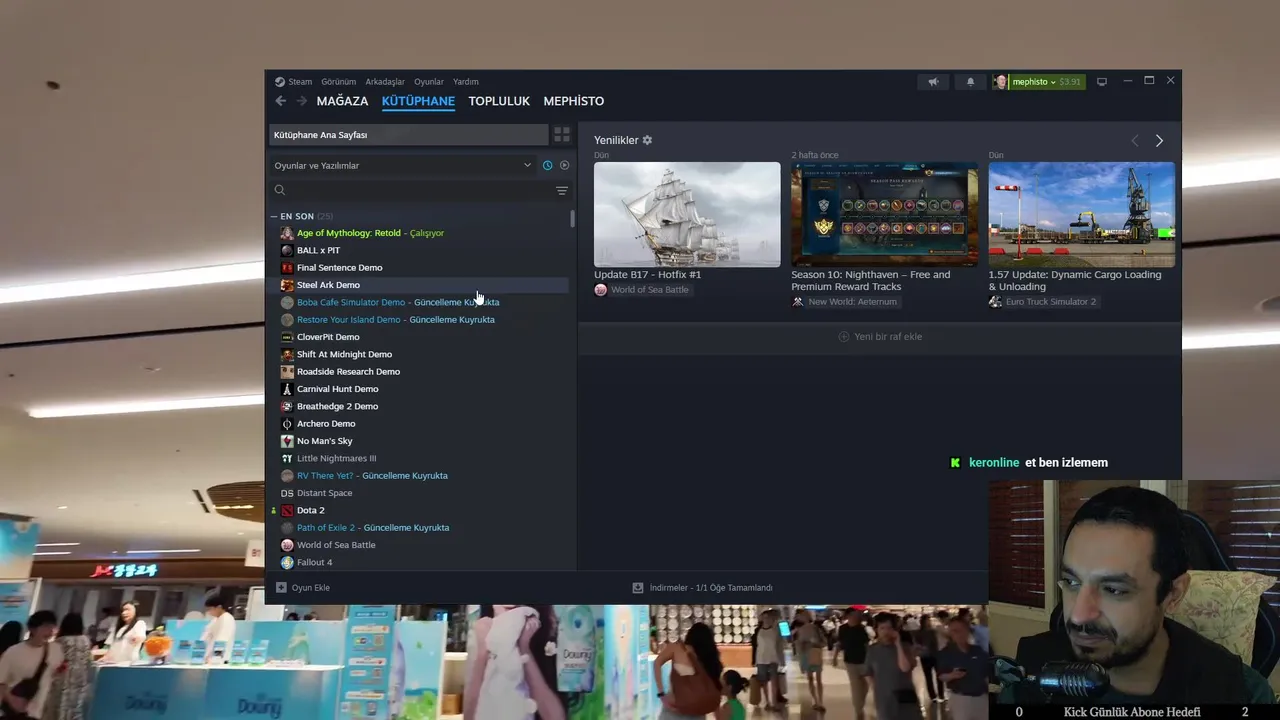
Task: Click the CloverPit Demo icon
Action: pyautogui.click(x=287, y=337)
